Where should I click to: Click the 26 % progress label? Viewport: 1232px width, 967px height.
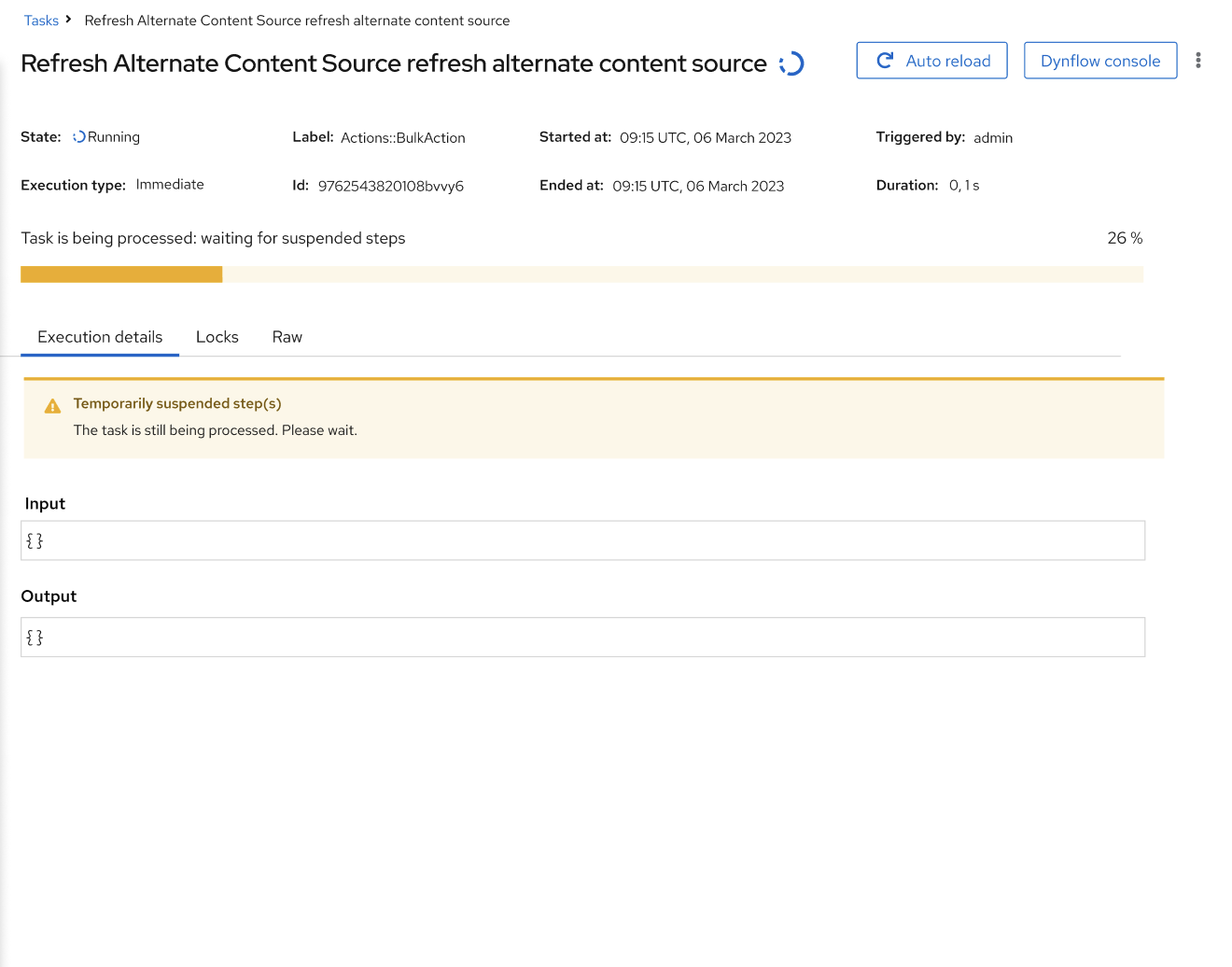pyautogui.click(x=1124, y=238)
